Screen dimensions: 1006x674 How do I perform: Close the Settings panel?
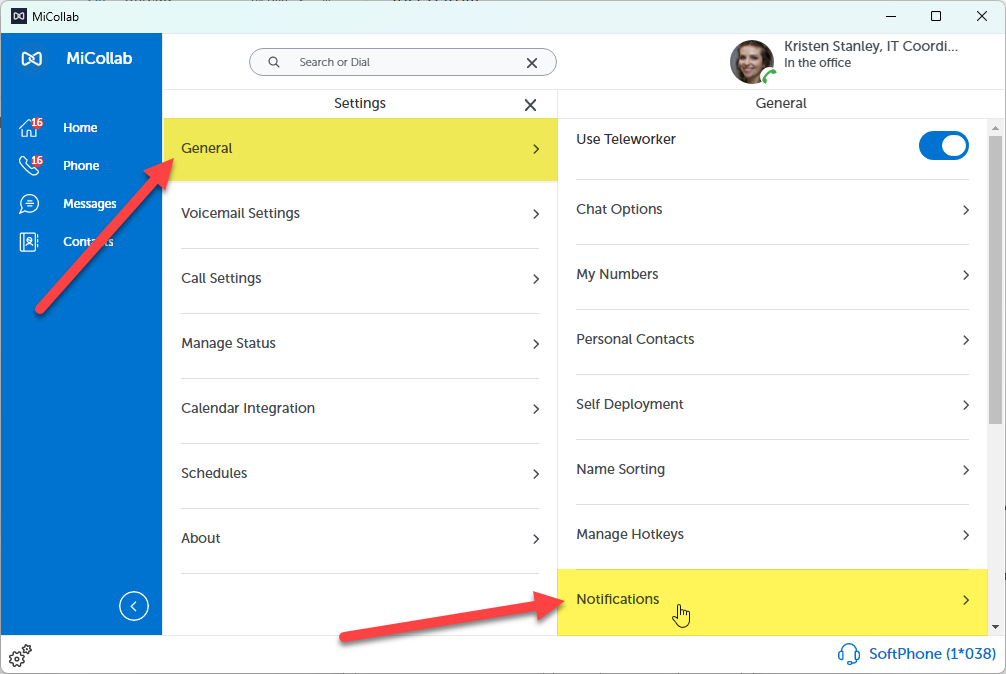click(530, 105)
